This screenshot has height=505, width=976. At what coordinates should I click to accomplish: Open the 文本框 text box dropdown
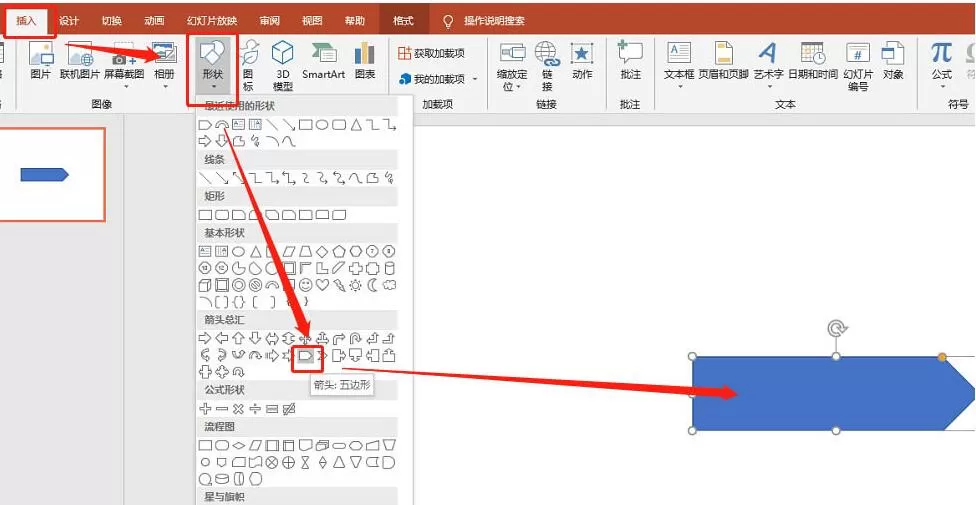pyautogui.click(x=679, y=66)
